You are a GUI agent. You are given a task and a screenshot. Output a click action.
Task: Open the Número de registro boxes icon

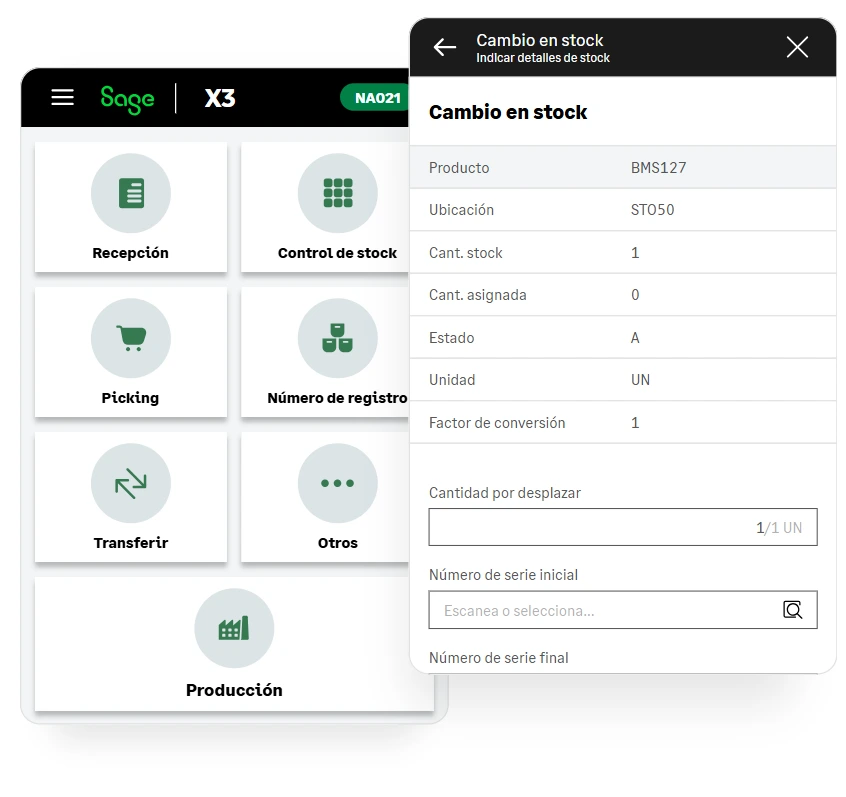(x=338, y=338)
